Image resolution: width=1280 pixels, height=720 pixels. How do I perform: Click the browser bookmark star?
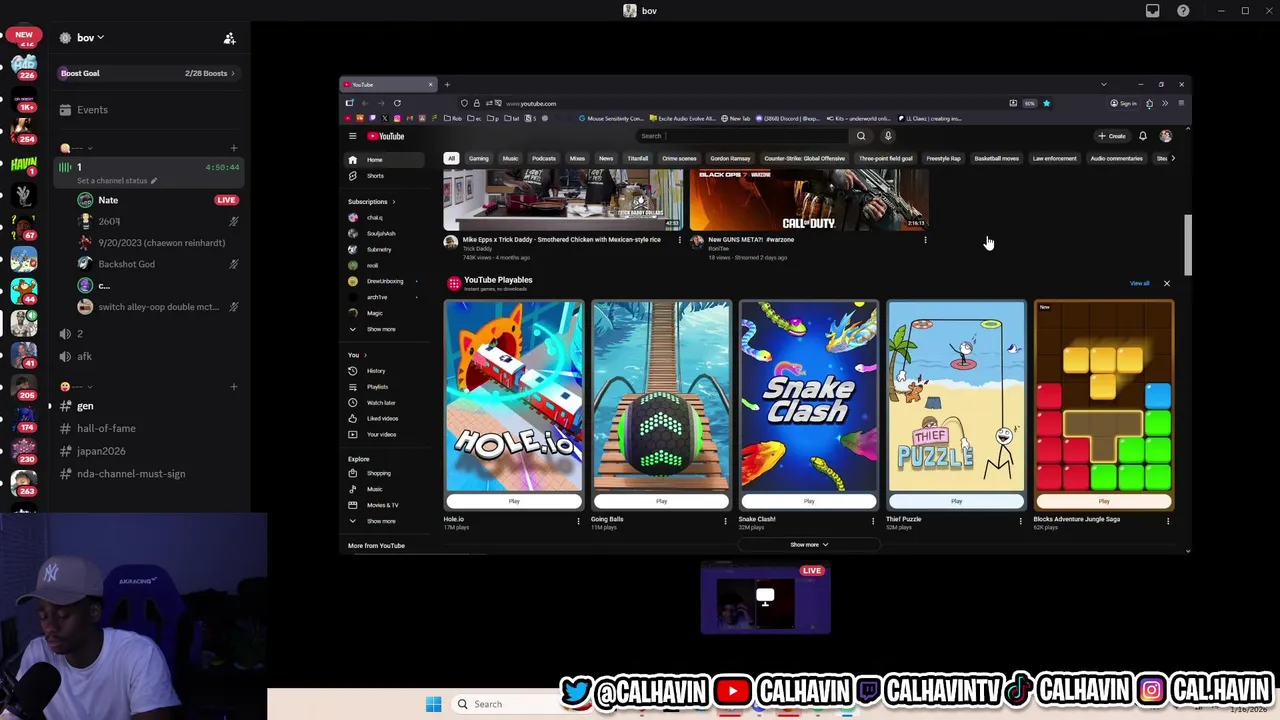coord(1046,103)
